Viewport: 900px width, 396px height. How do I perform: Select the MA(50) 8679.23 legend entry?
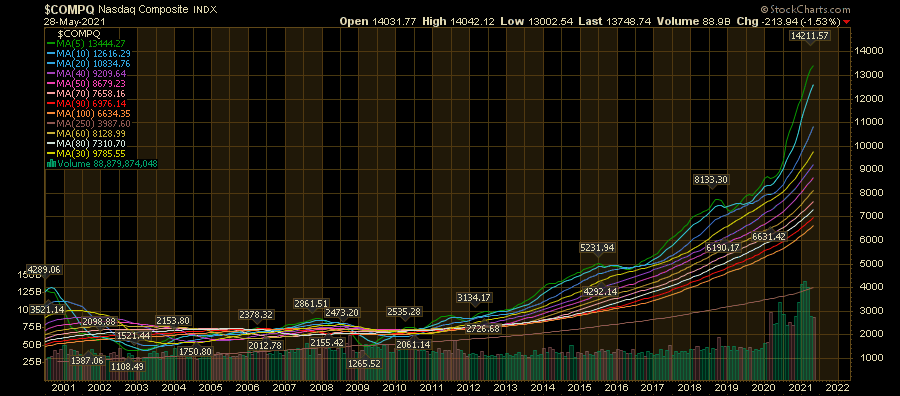pyautogui.click(x=86, y=83)
